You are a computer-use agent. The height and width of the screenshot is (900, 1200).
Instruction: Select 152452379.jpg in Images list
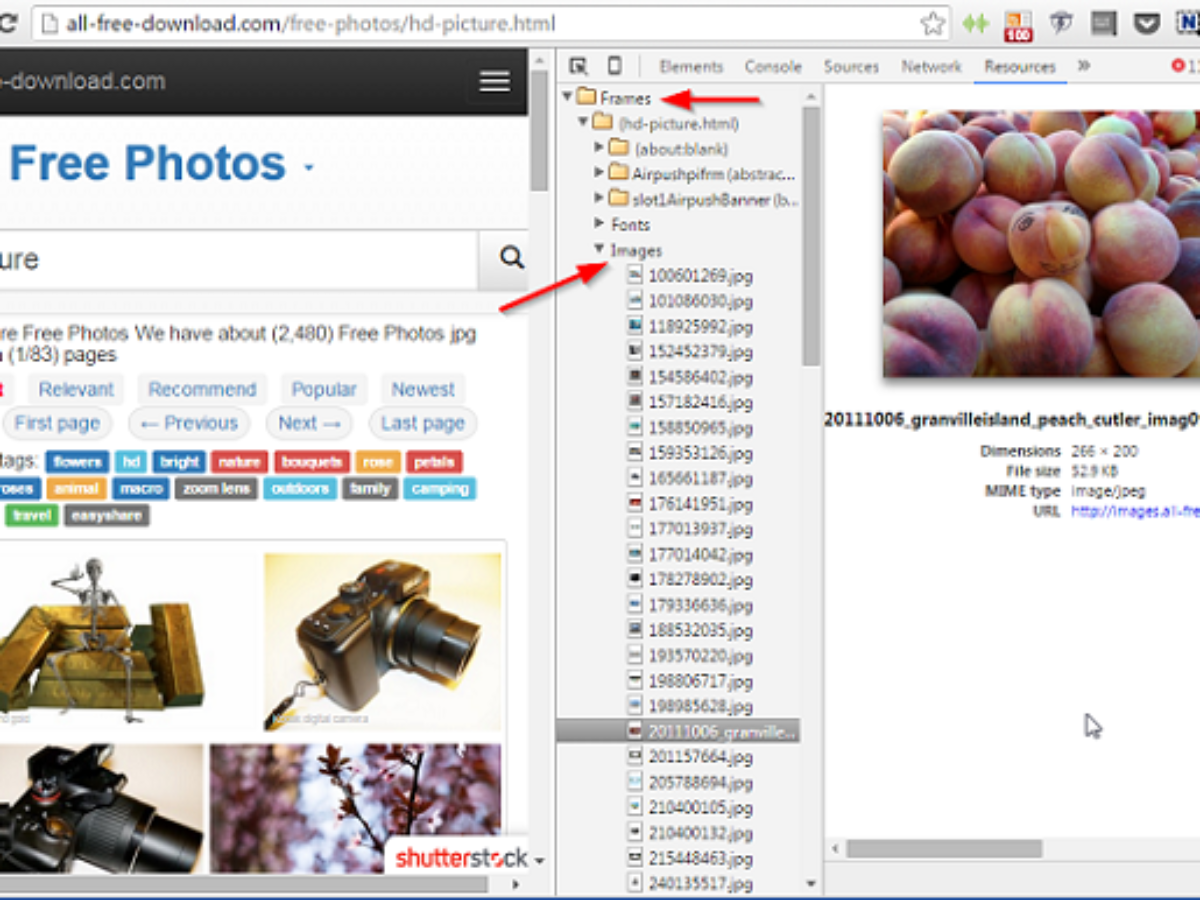[700, 351]
